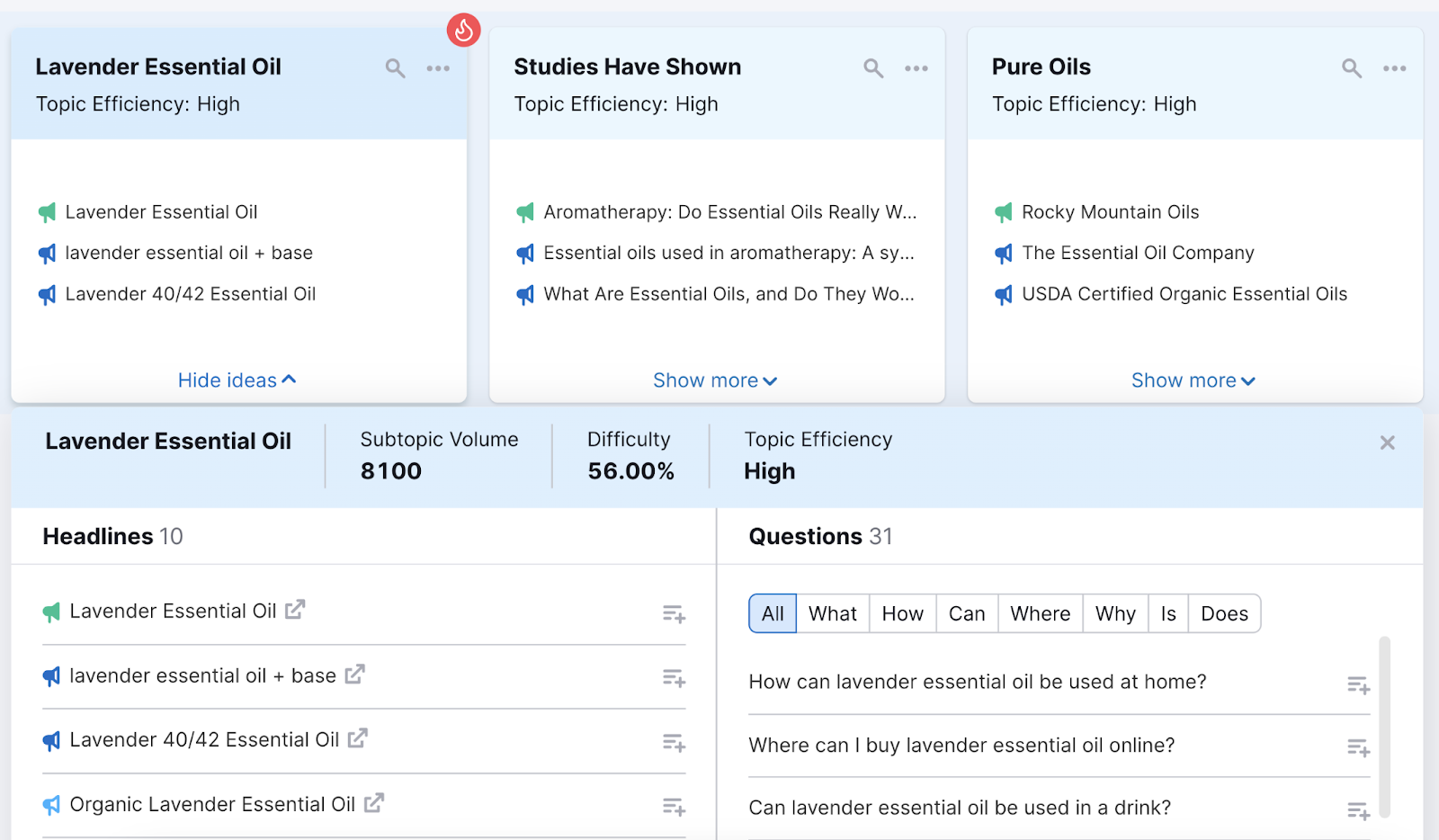Viewport: 1439px width, 840px height.
Task: Click the search icon on the Lavender Essential Oil card
Action: tap(395, 67)
